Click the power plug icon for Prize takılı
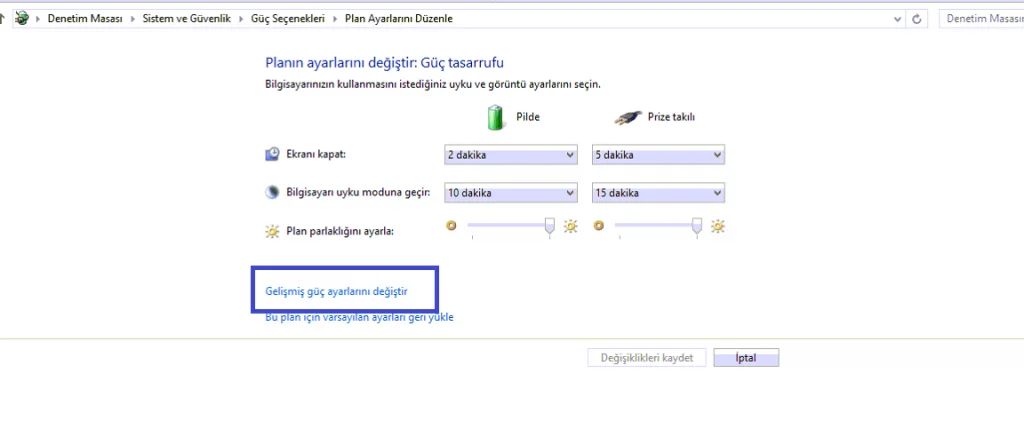The height and width of the screenshot is (429, 1024). point(630,116)
